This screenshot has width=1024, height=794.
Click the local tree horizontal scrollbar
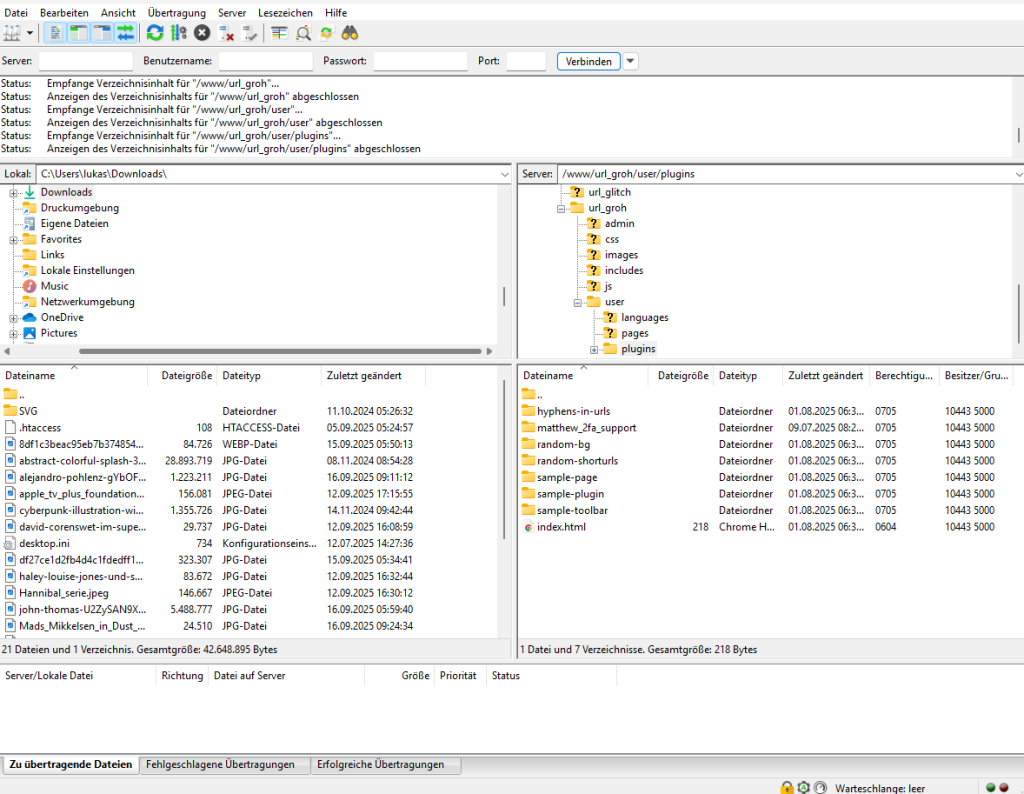click(280, 351)
